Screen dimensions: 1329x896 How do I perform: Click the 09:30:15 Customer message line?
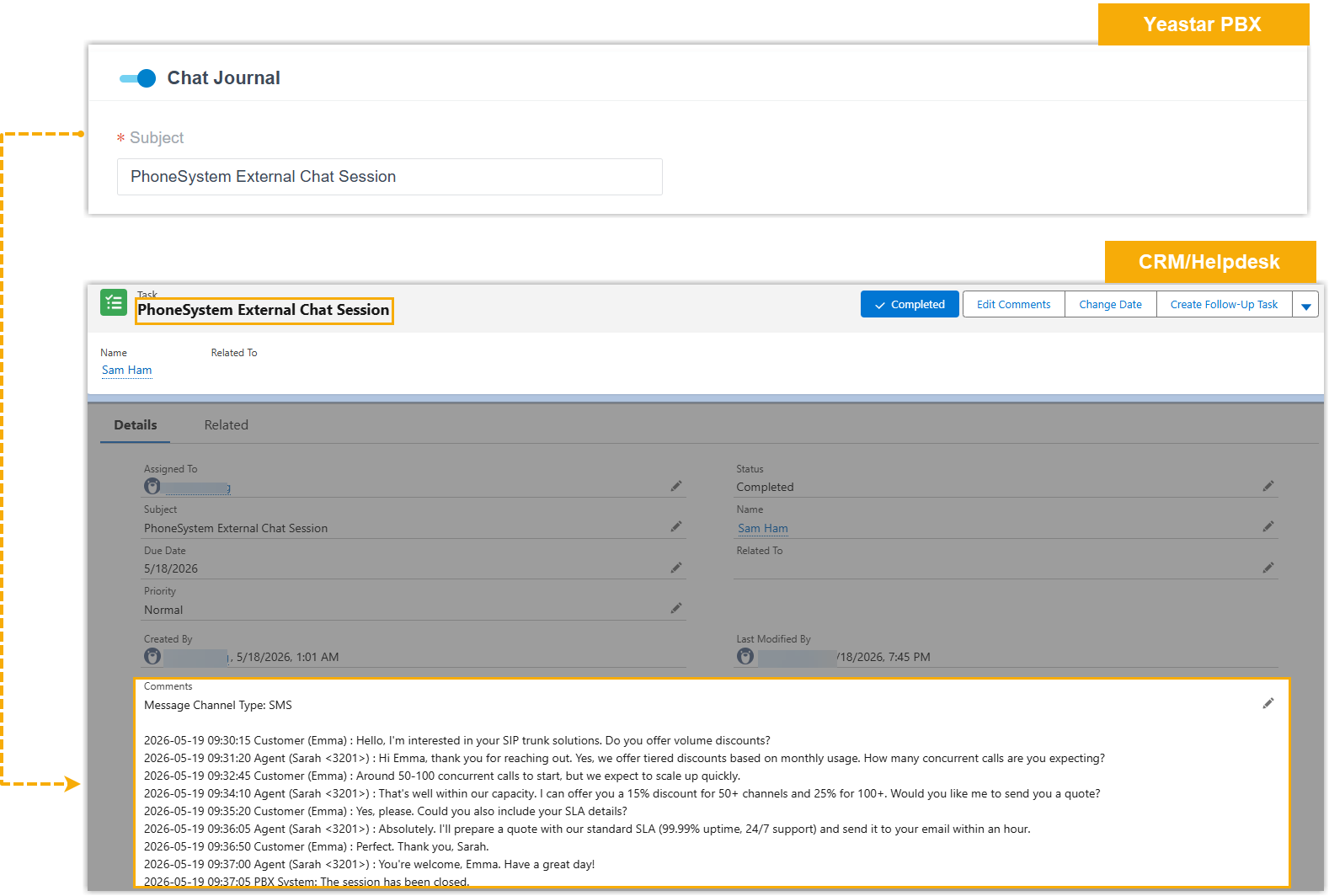point(457,740)
